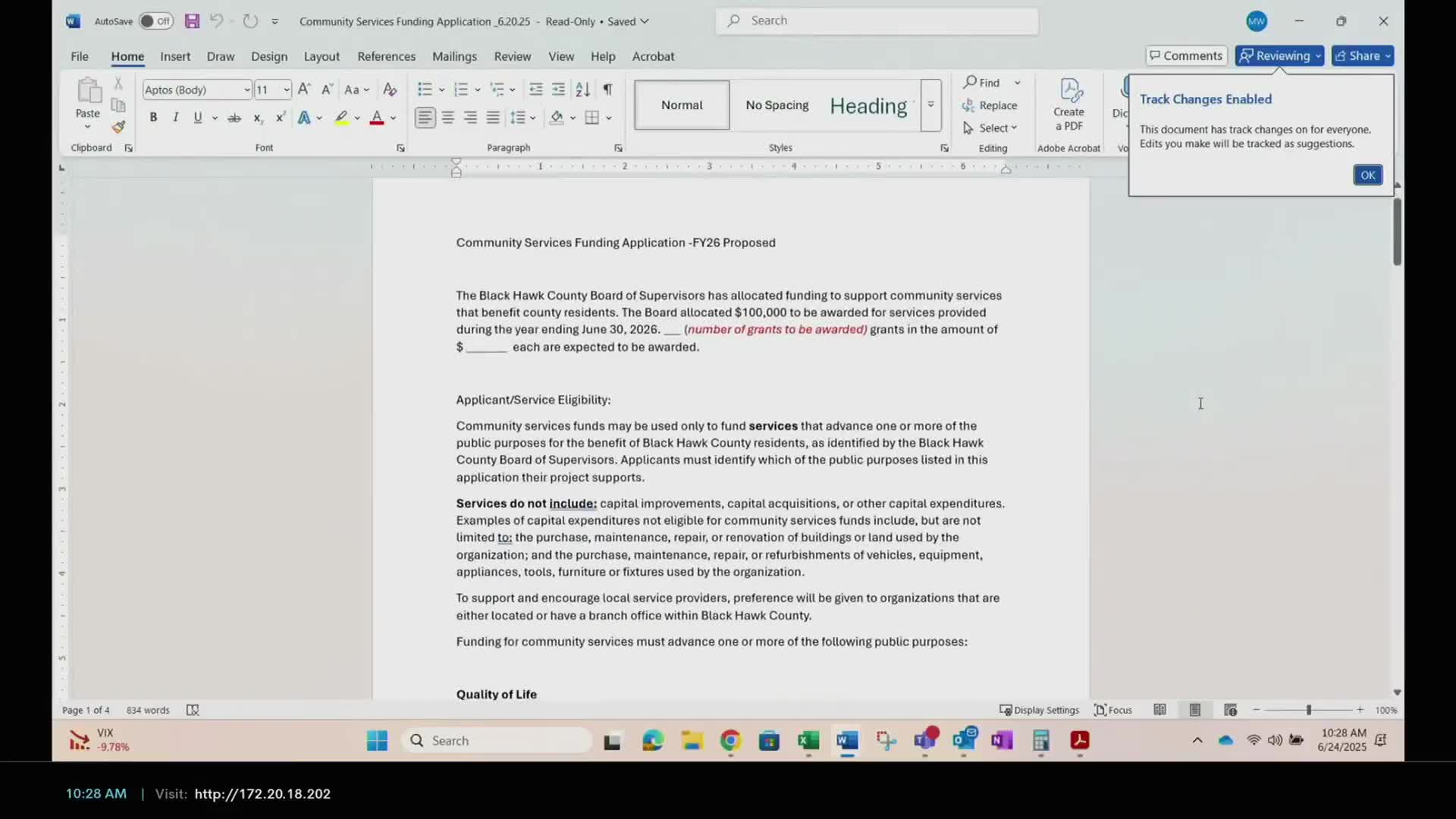Screen dimensions: 1456x819
Task: Click the Sort icon in Paragraph group
Action: pos(582,89)
